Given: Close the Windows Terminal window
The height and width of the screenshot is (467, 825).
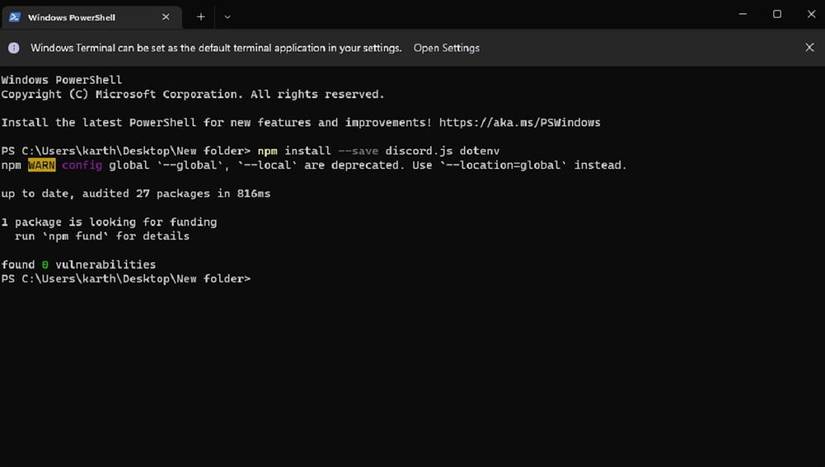Looking at the screenshot, I should tap(811, 14).
